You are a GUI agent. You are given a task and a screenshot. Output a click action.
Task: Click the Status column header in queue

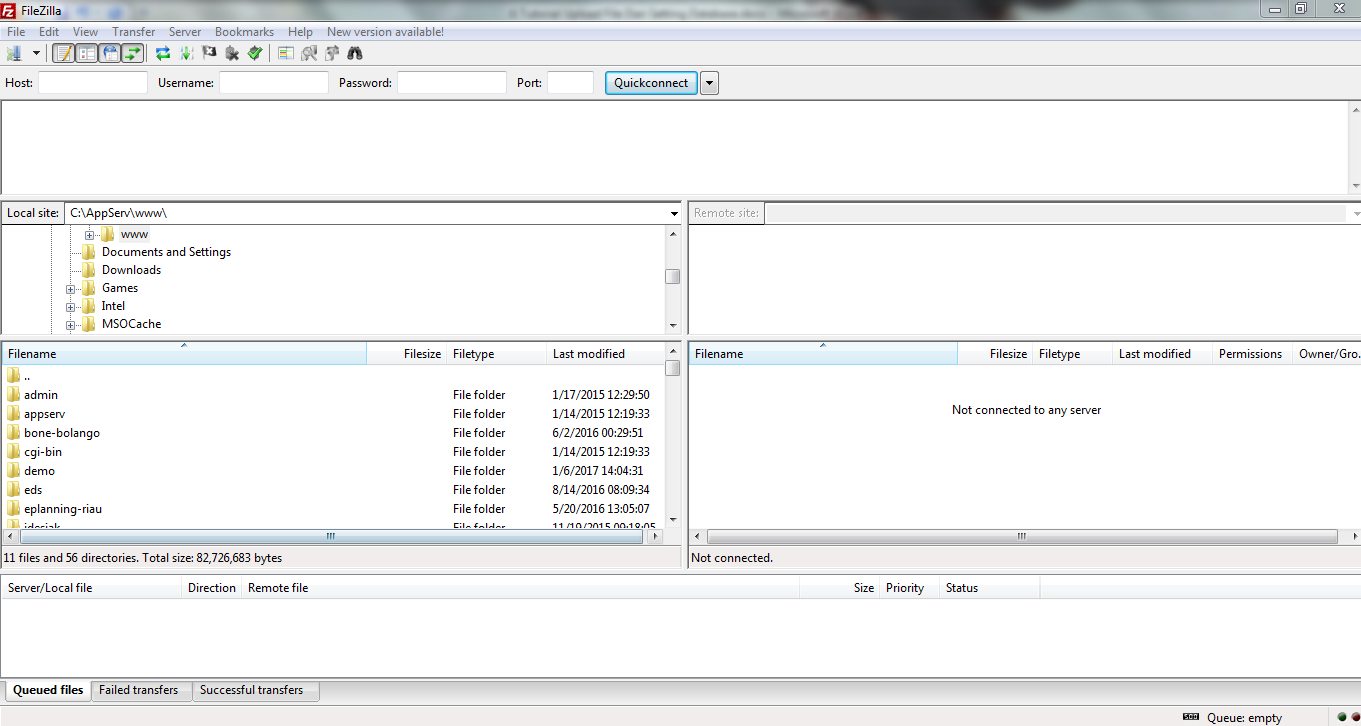pyautogui.click(x=990, y=587)
